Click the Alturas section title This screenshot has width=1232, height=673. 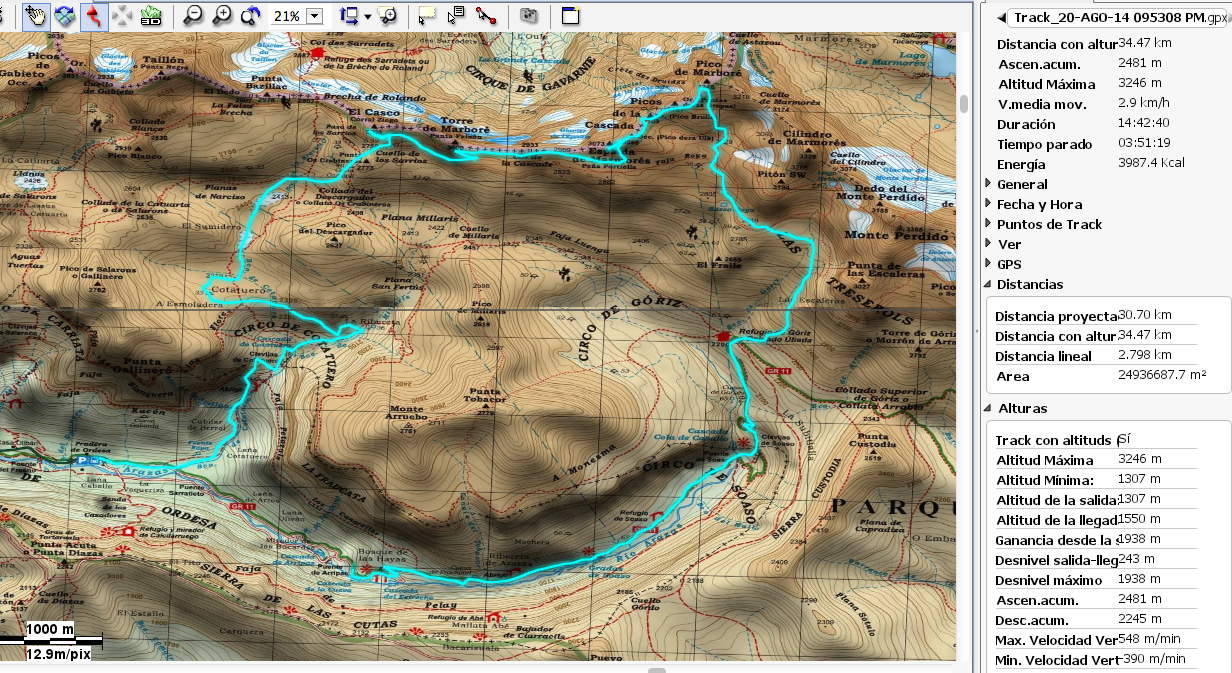(x=1022, y=408)
